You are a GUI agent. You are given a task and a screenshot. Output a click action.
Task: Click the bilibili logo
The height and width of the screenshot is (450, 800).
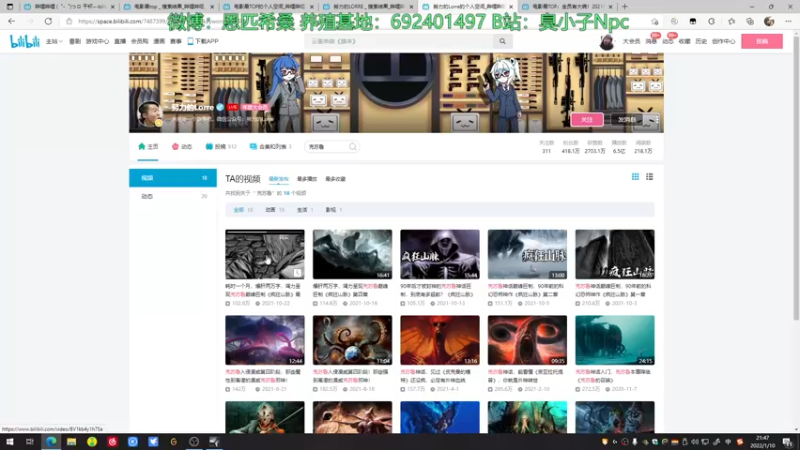[24, 41]
